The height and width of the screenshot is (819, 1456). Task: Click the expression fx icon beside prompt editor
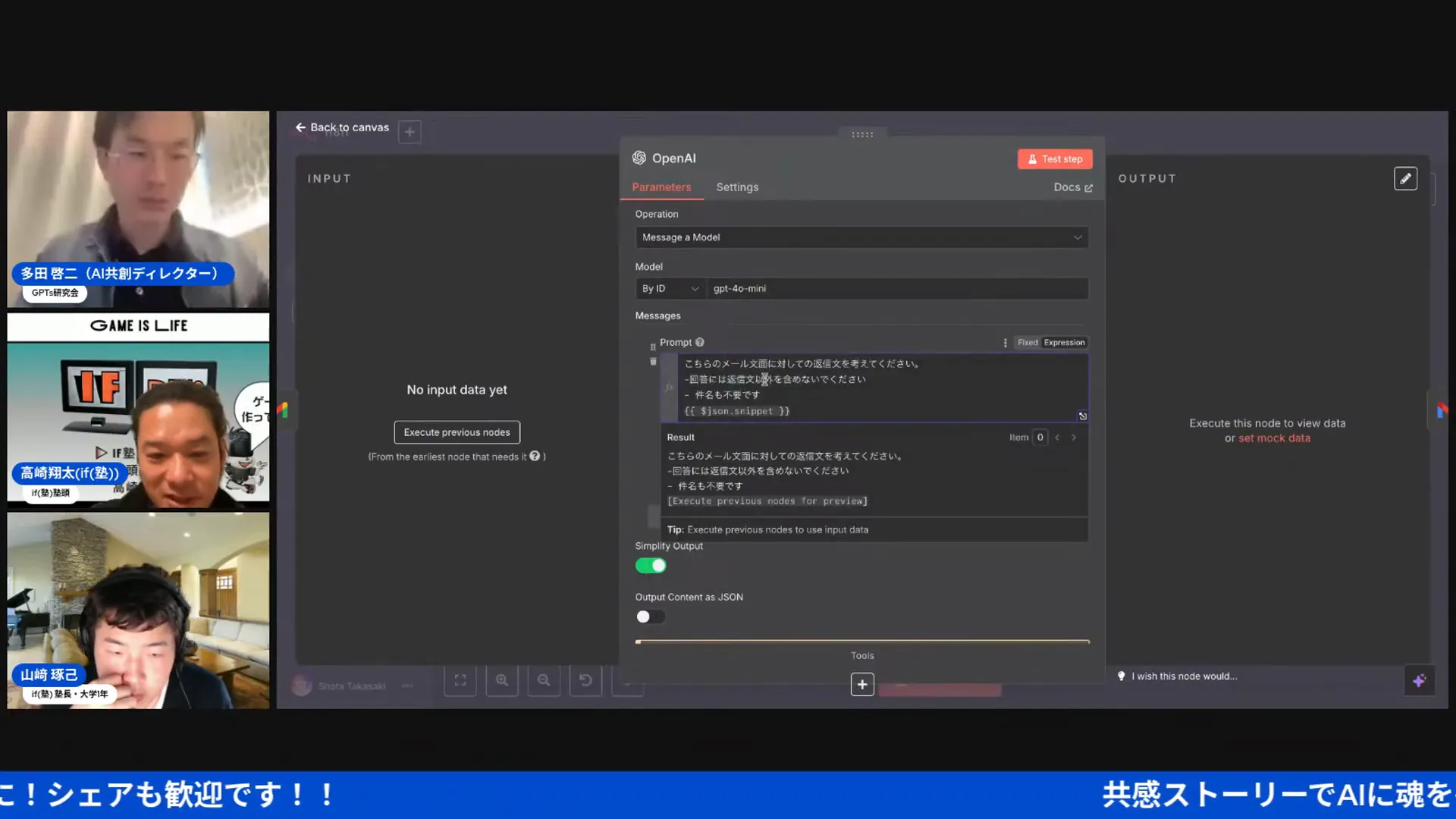click(x=669, y=388)
